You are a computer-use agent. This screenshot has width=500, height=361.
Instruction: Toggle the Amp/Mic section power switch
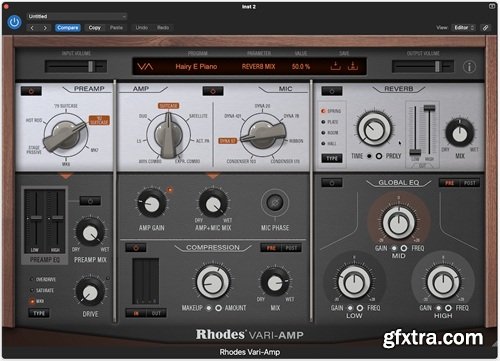213,91
